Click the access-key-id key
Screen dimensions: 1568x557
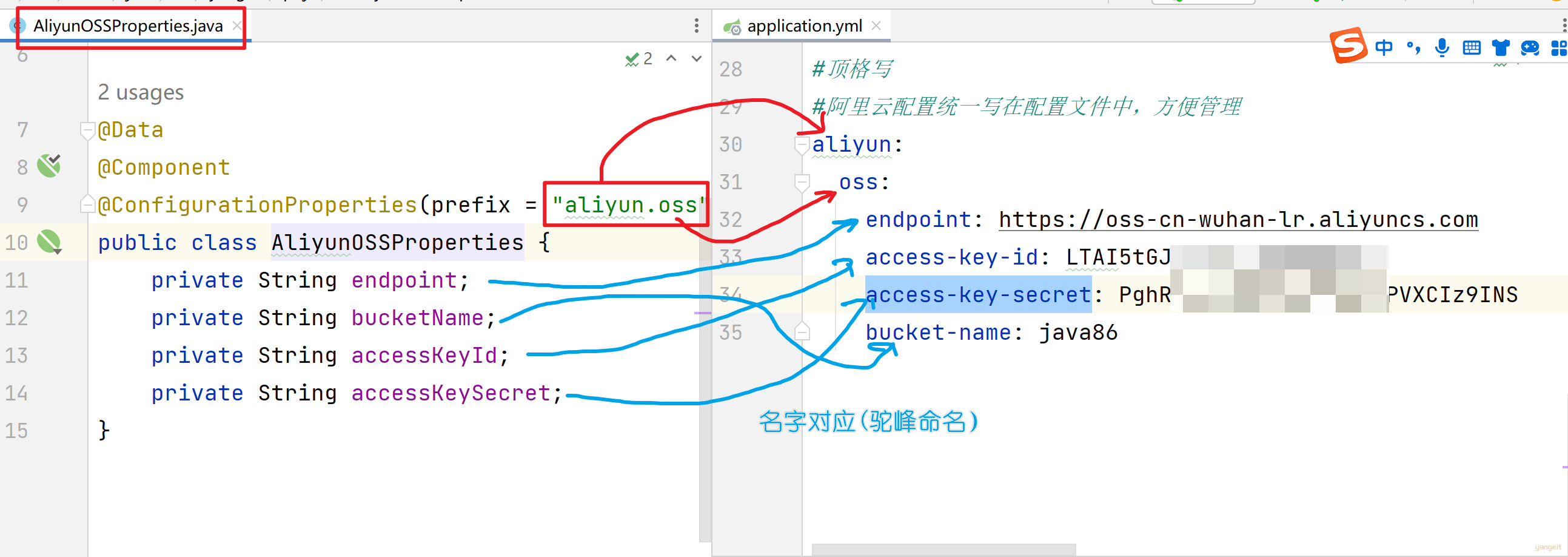point(952,257)
